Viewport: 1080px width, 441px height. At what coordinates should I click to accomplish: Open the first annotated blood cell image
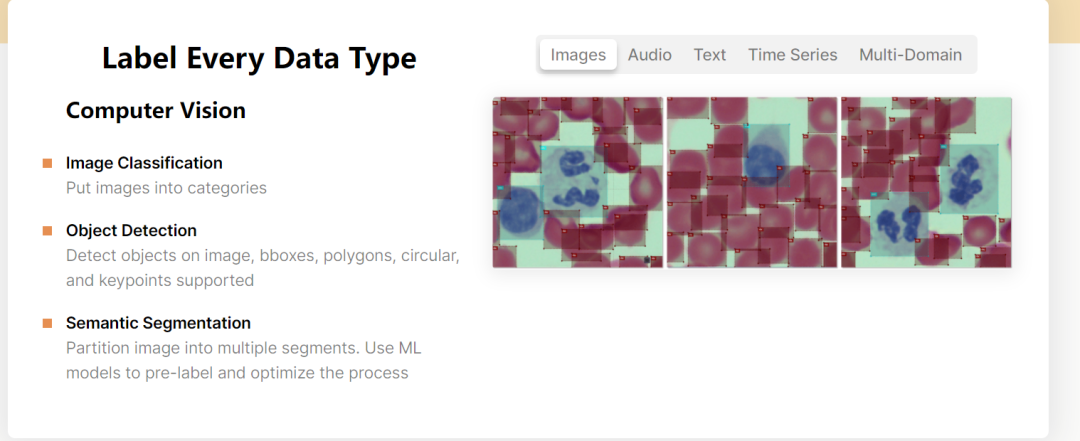click(x=577, y=182)
